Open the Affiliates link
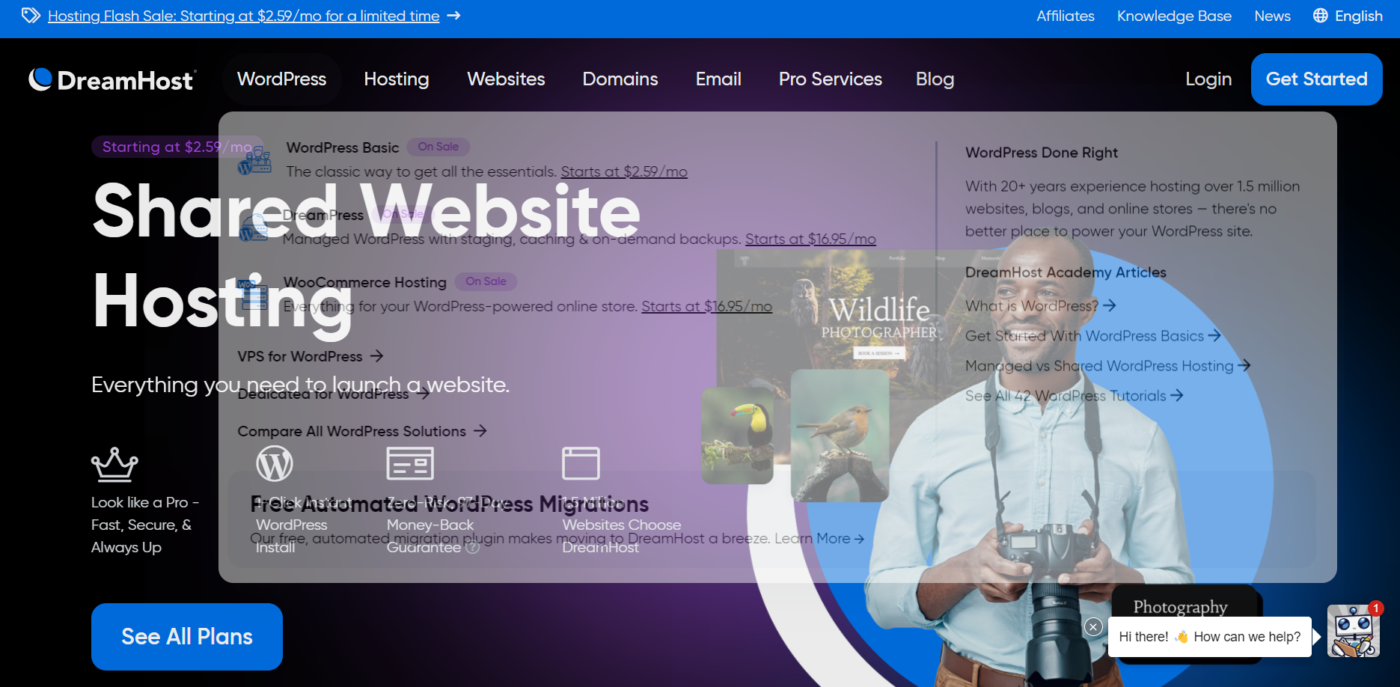The height and width of the screenshot is (687, 1400). pyautogui.click(x=1065, y=16)
